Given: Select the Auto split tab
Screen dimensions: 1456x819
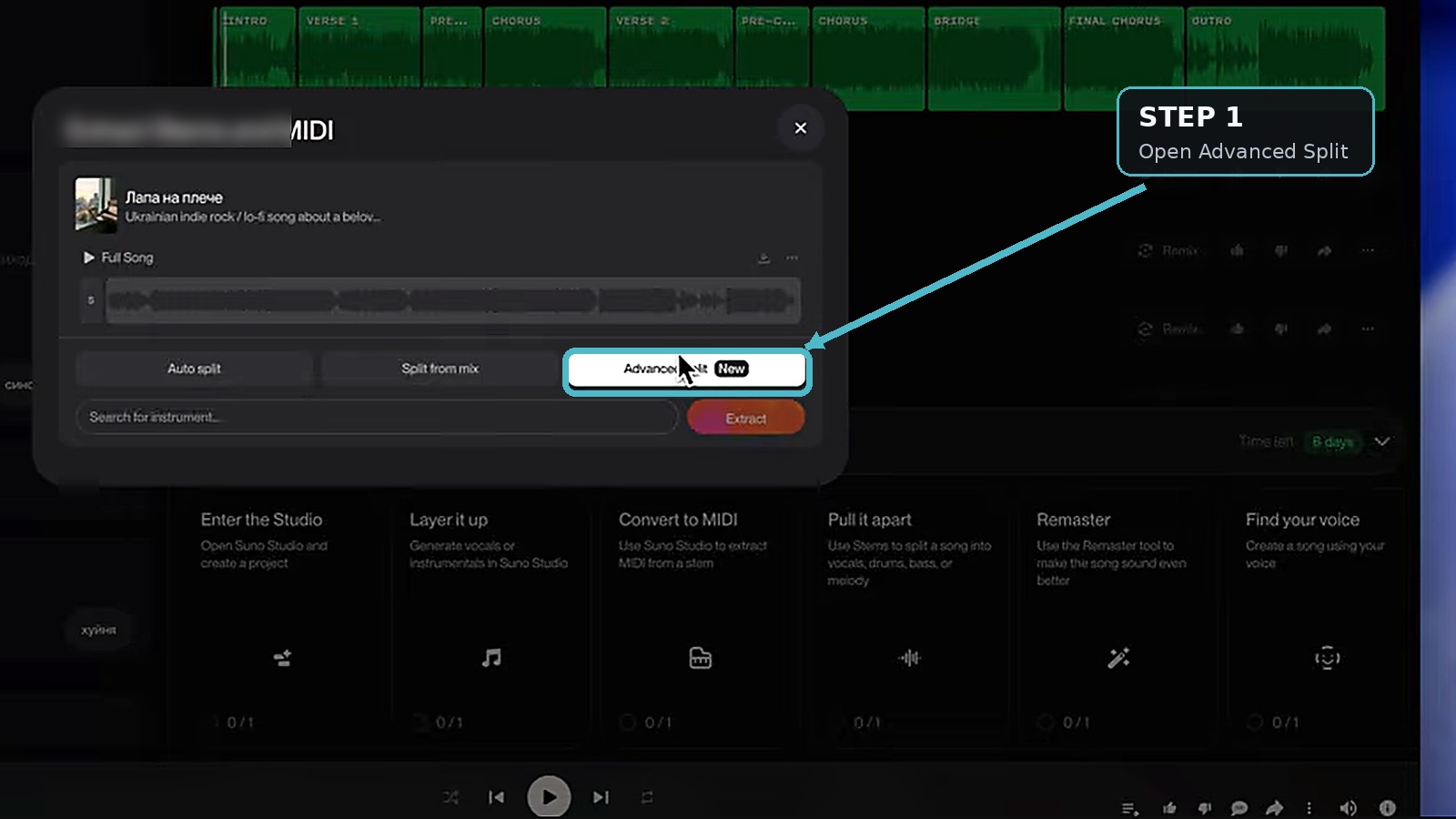Looking at the screenshot, I should [194, 369].
